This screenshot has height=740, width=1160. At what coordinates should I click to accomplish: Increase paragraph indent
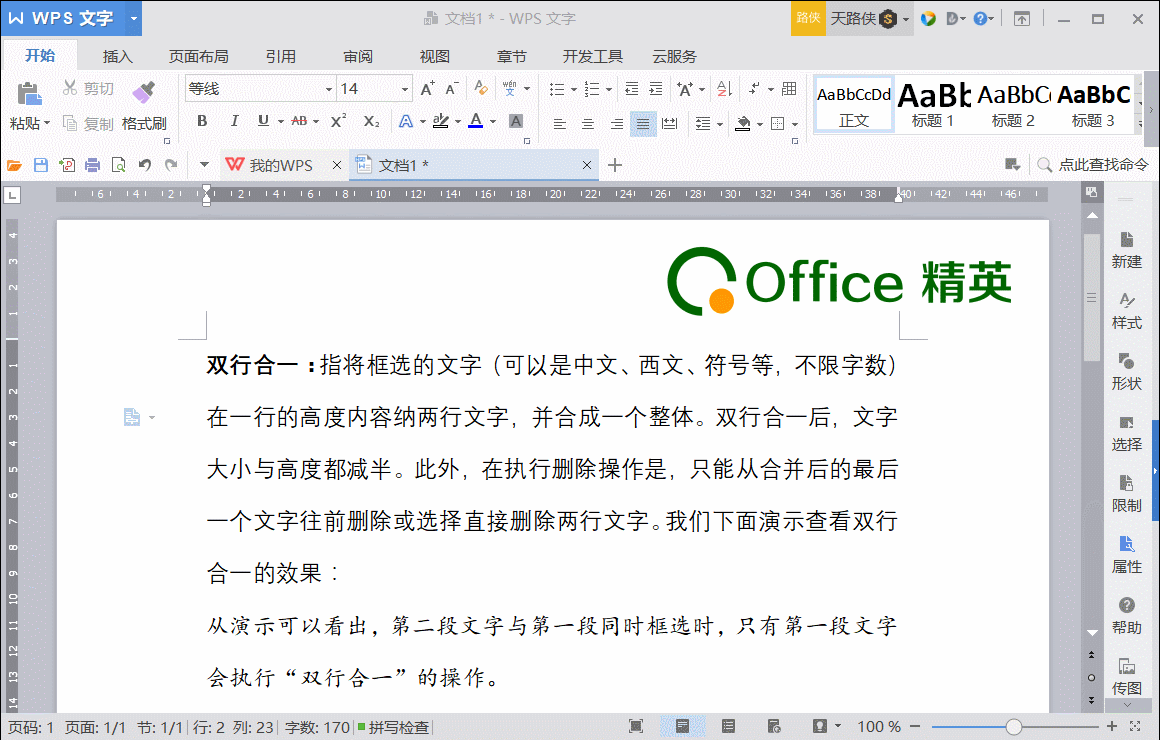click(x=656, y=89)
